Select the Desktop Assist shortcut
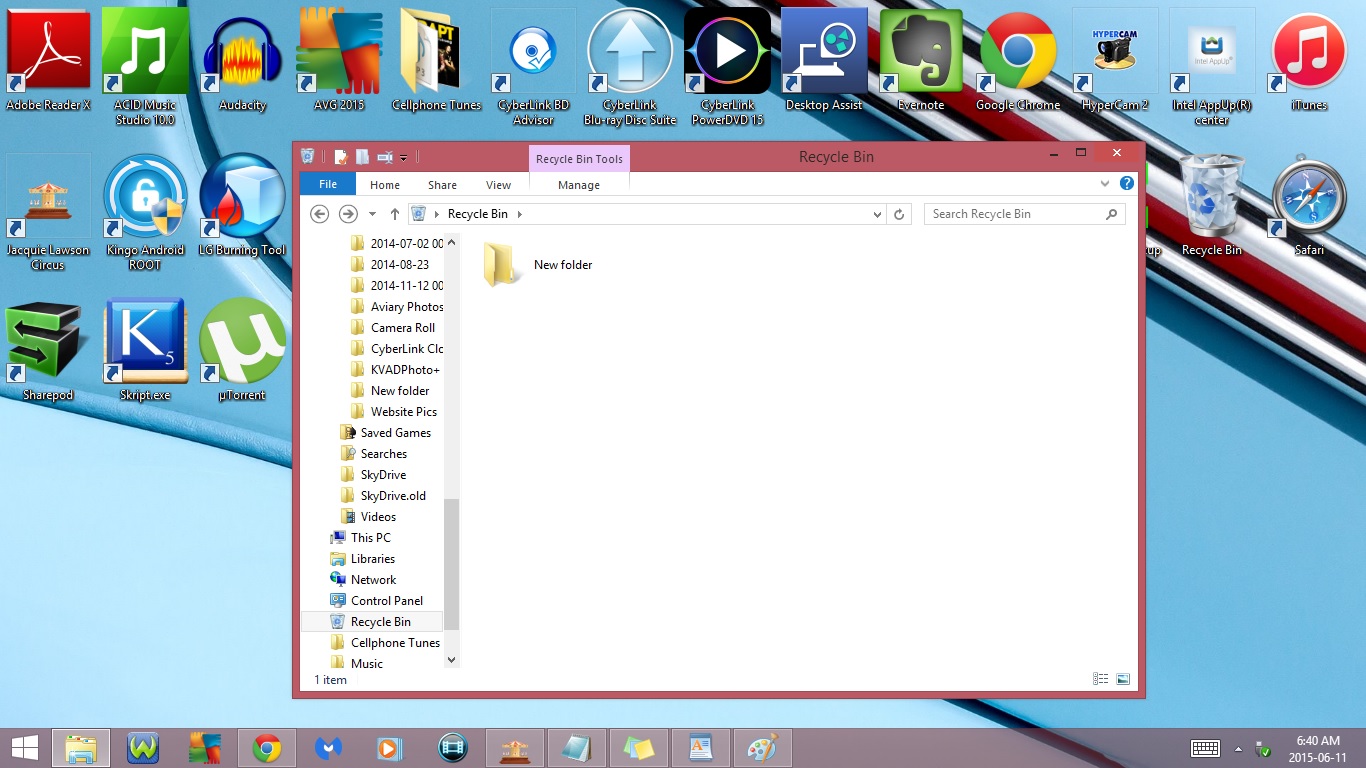The height and width of the screenshot is (768, 1366). point(824,59)
